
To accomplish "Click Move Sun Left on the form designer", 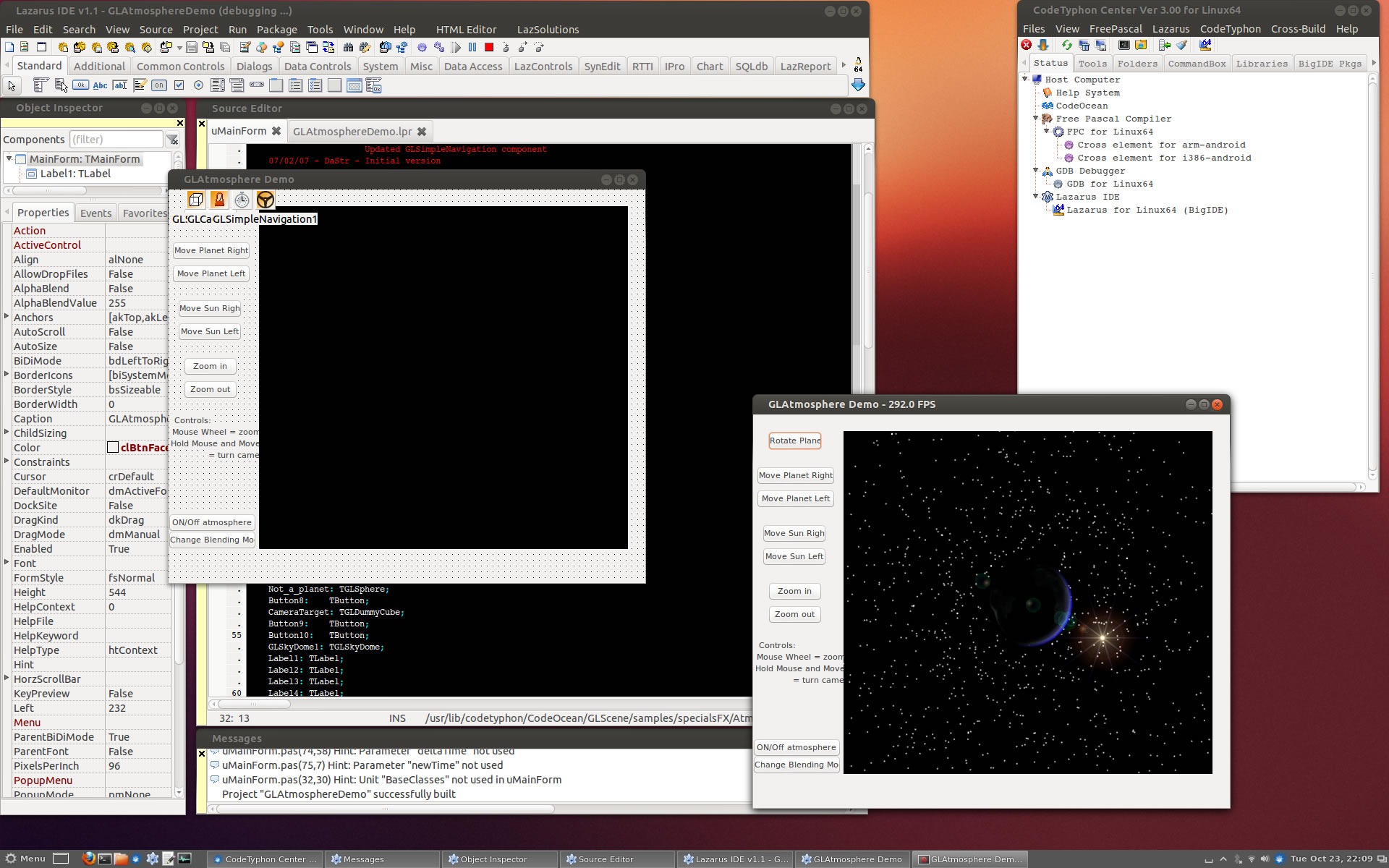I will [x=210, y=331].
